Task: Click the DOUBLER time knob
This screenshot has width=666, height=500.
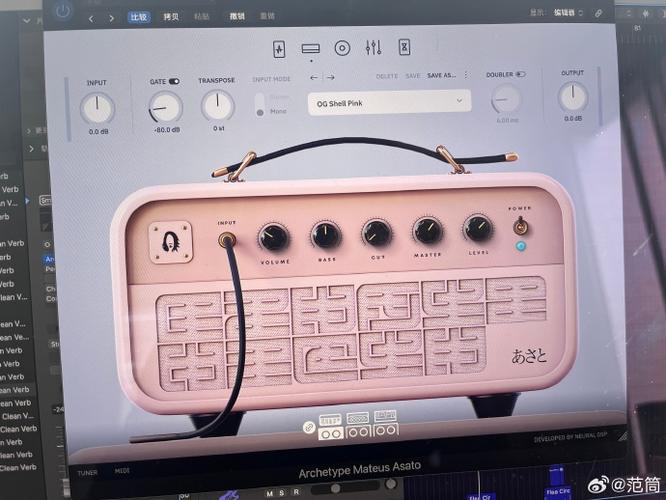Action: 505,99
